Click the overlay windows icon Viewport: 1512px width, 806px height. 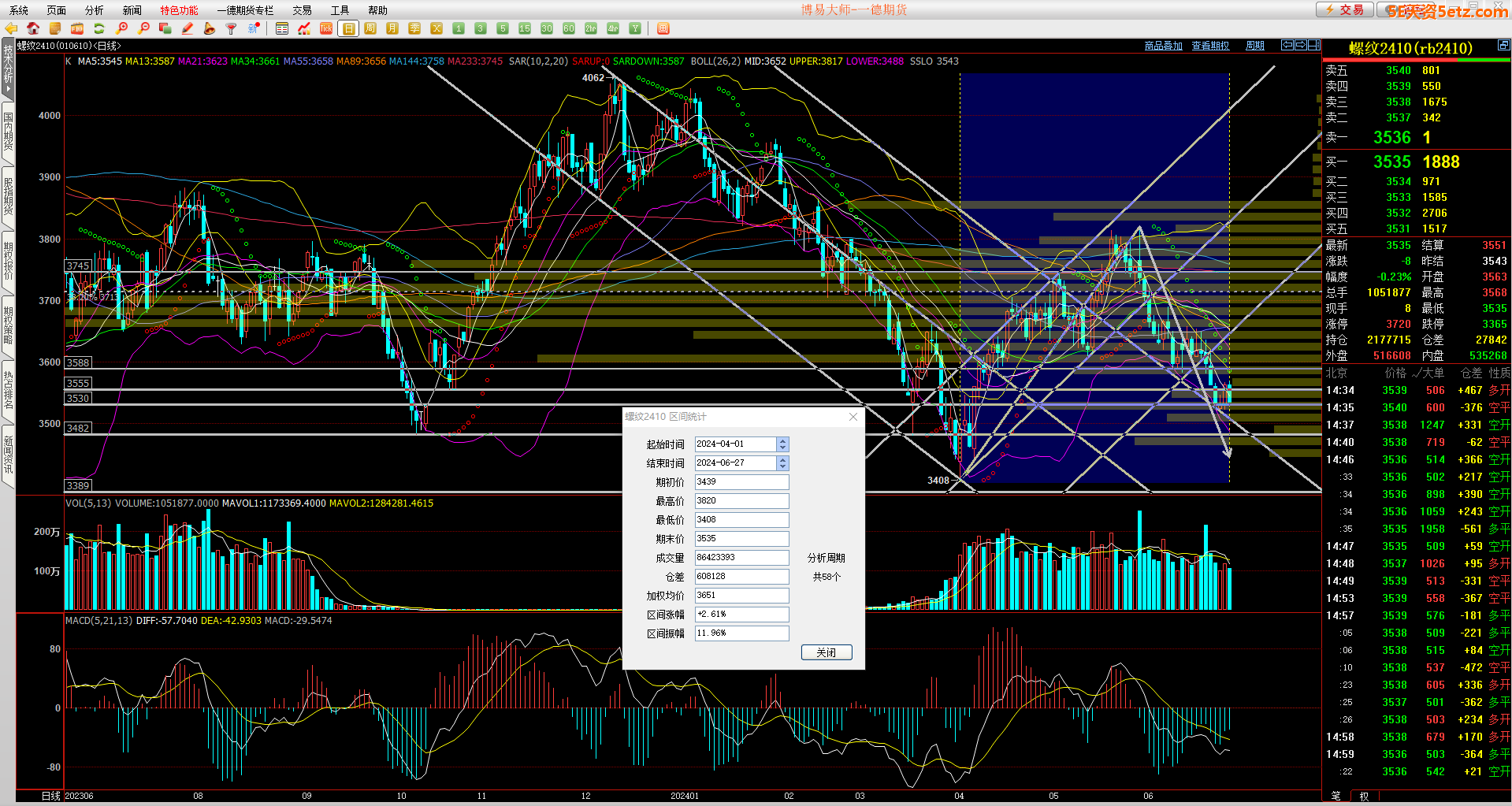[165, 28]
